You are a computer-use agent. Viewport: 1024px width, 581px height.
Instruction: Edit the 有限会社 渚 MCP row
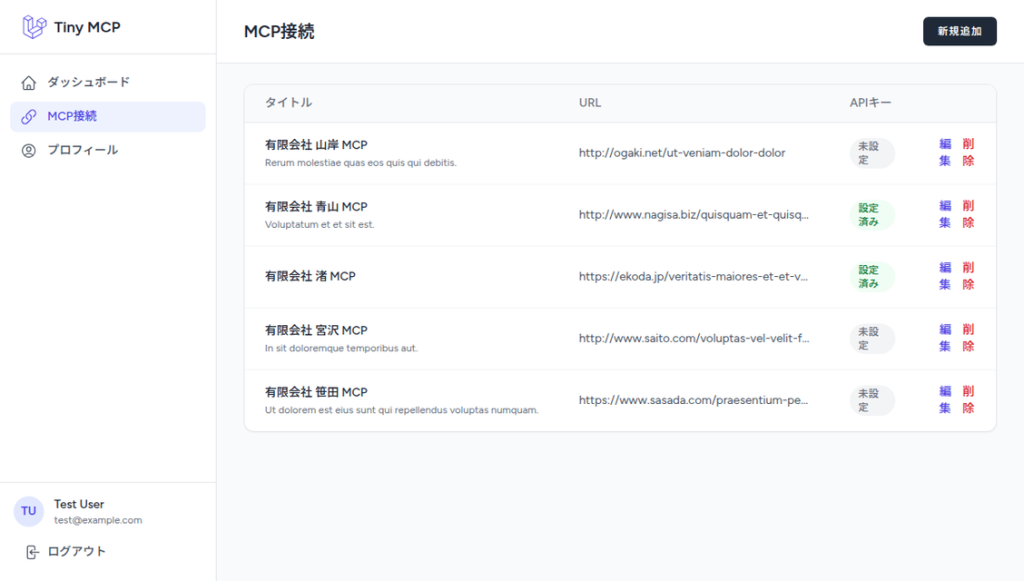945,276
